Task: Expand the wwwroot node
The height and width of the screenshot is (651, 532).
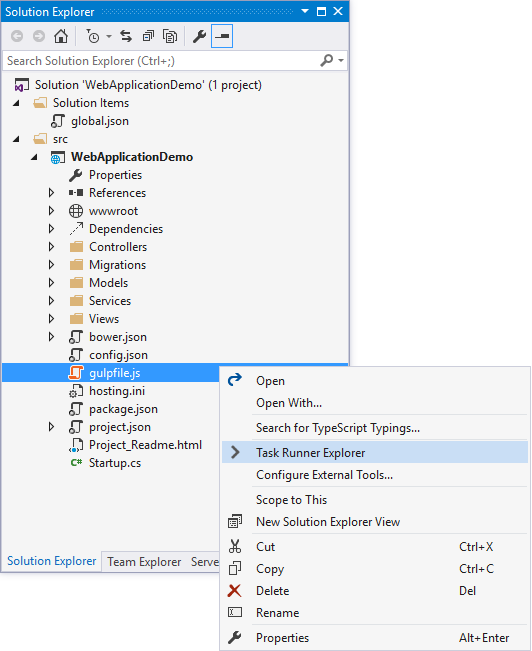Action: click(51, 211)
